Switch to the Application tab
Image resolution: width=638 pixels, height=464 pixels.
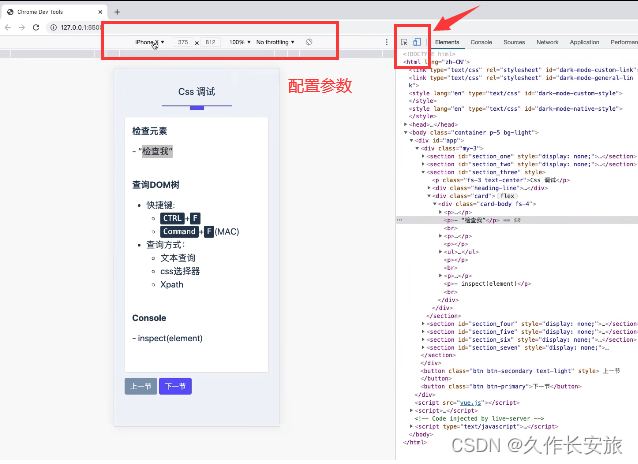click(584, 42)
